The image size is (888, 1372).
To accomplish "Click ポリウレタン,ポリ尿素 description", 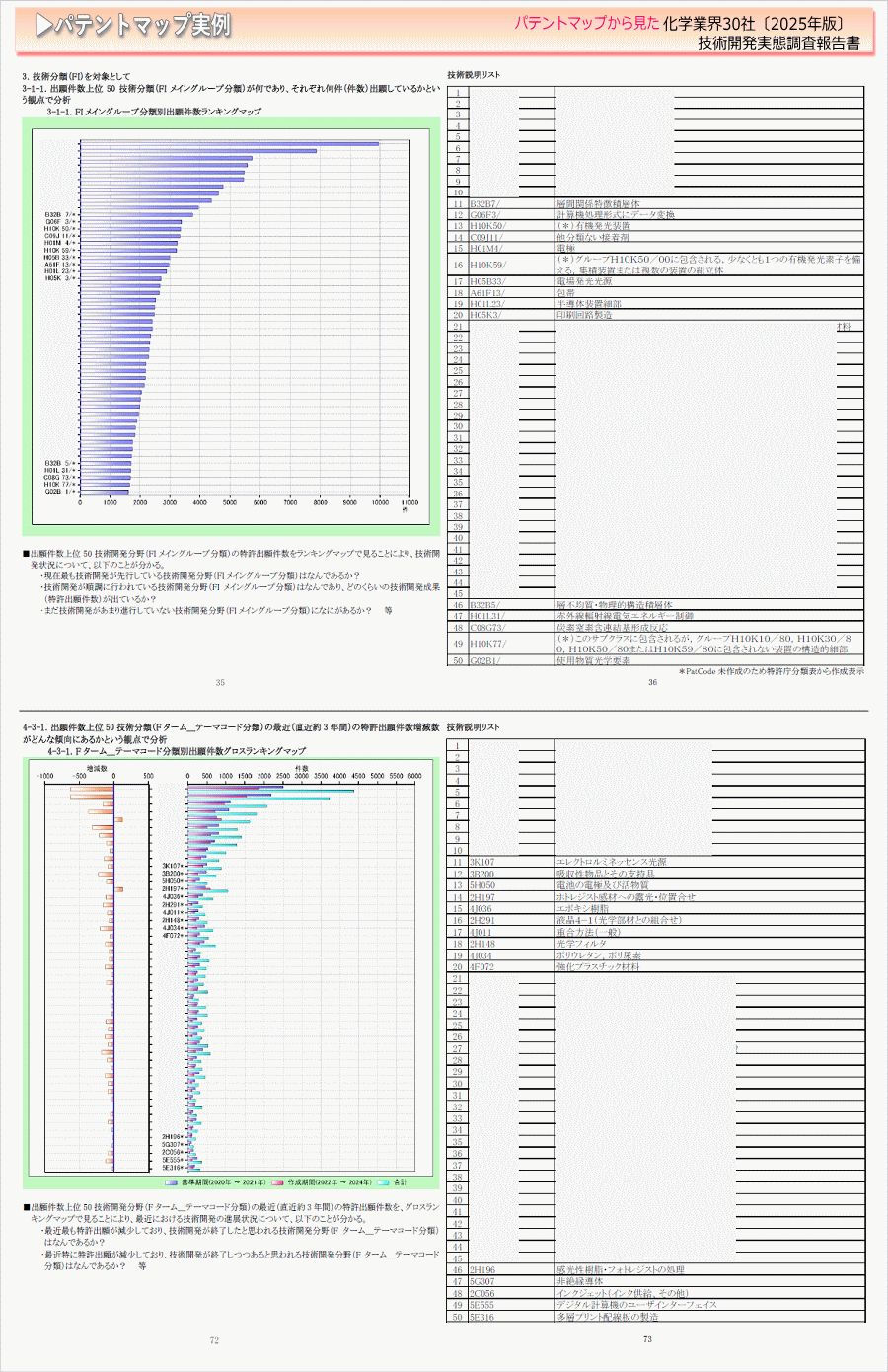I will pos(599,955).
